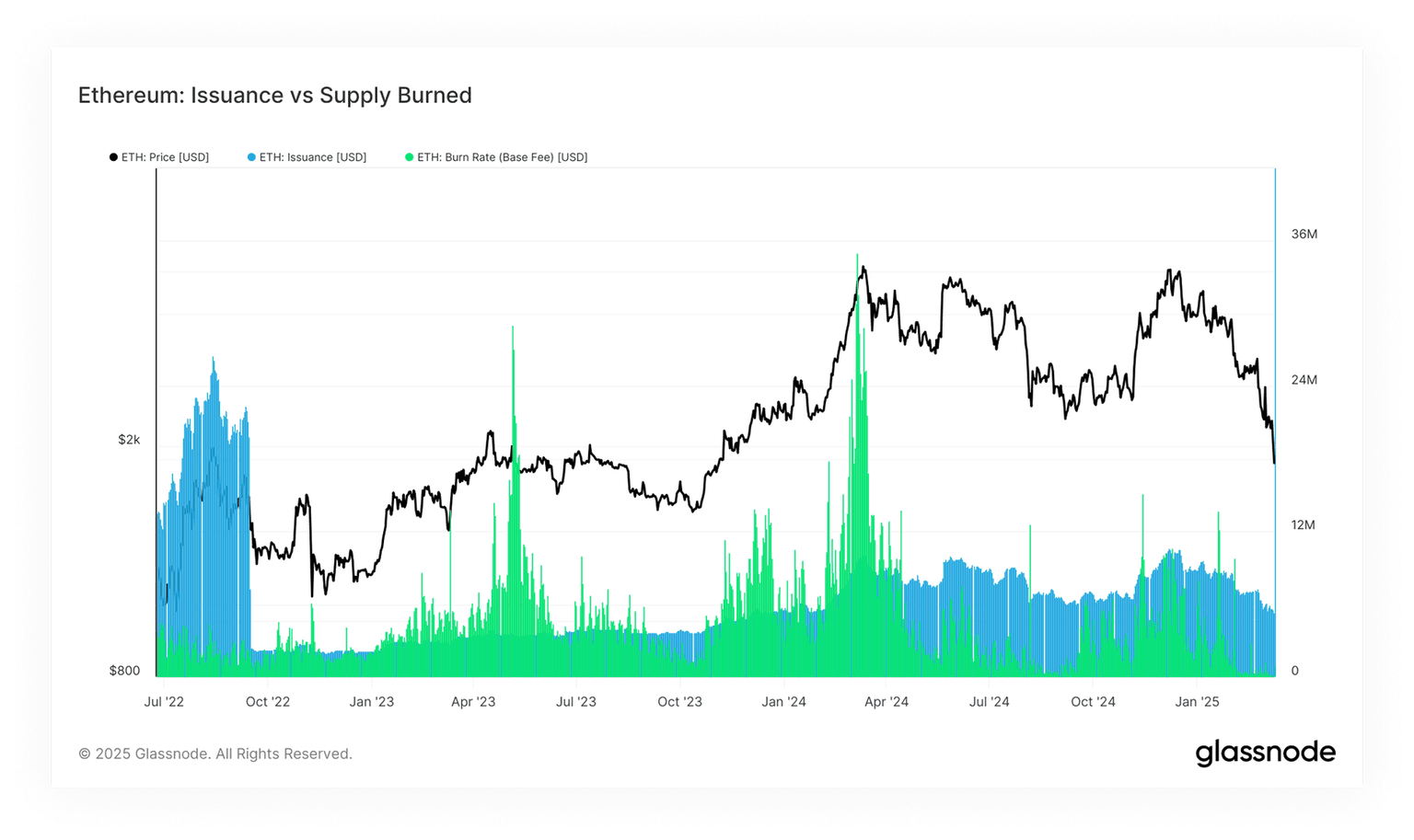
Task: Select the Jul '24 x-axis label
Action: [x=990, y=702]
